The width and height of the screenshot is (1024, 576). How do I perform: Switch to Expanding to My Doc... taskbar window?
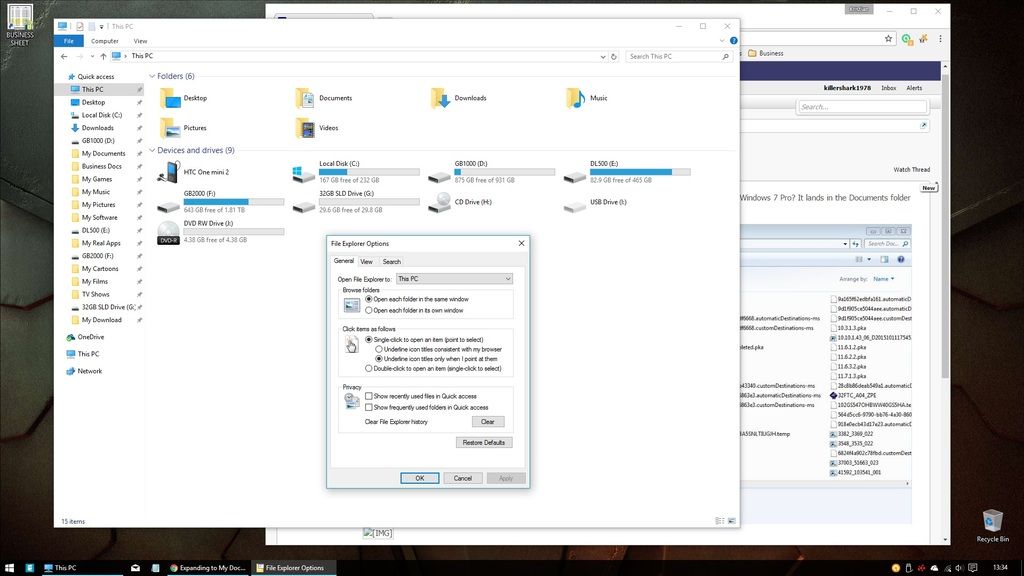[x=208, y=568]
